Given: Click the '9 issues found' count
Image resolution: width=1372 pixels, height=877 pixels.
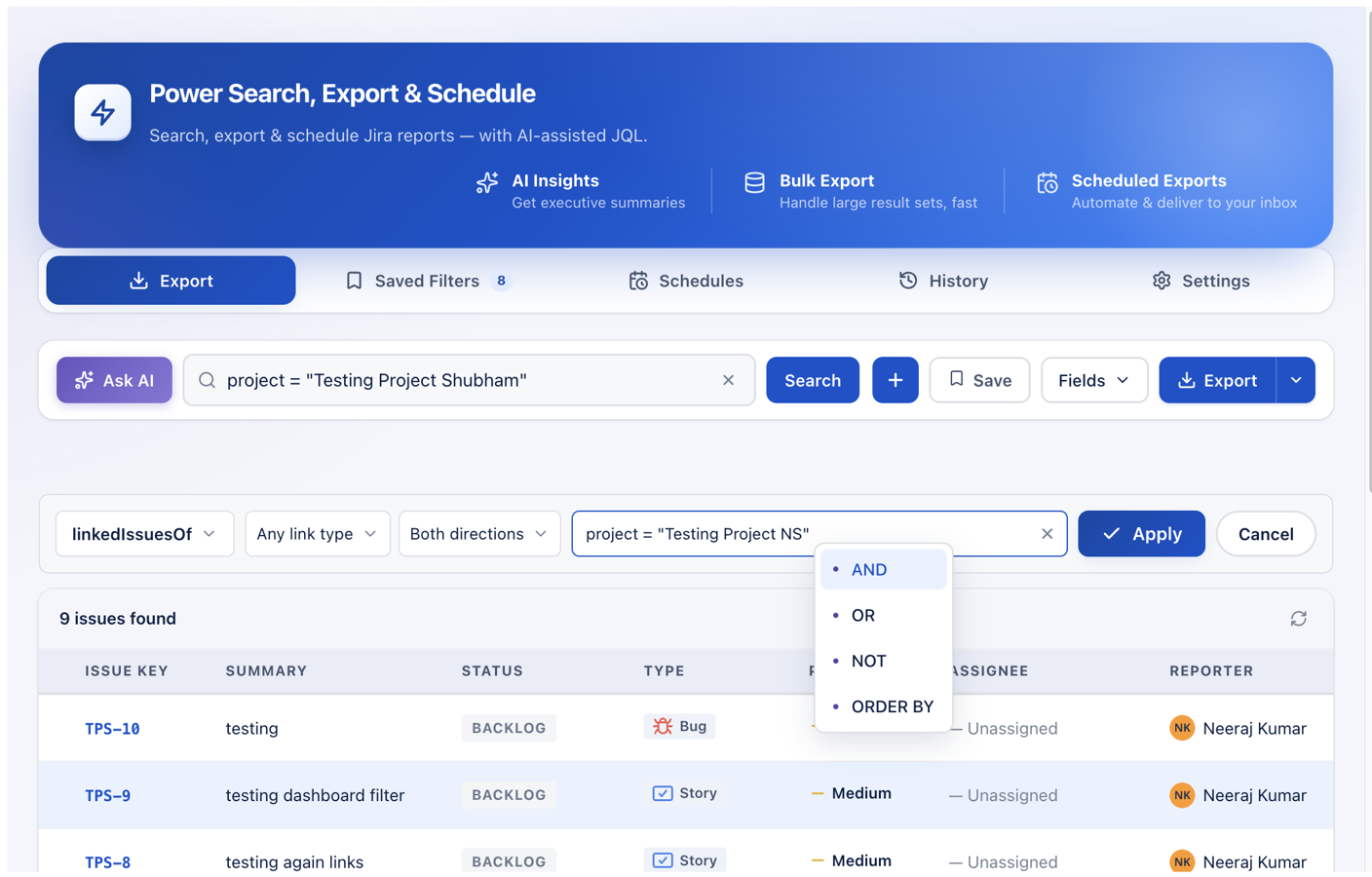Looking at the screenshot, I should 118,619.
